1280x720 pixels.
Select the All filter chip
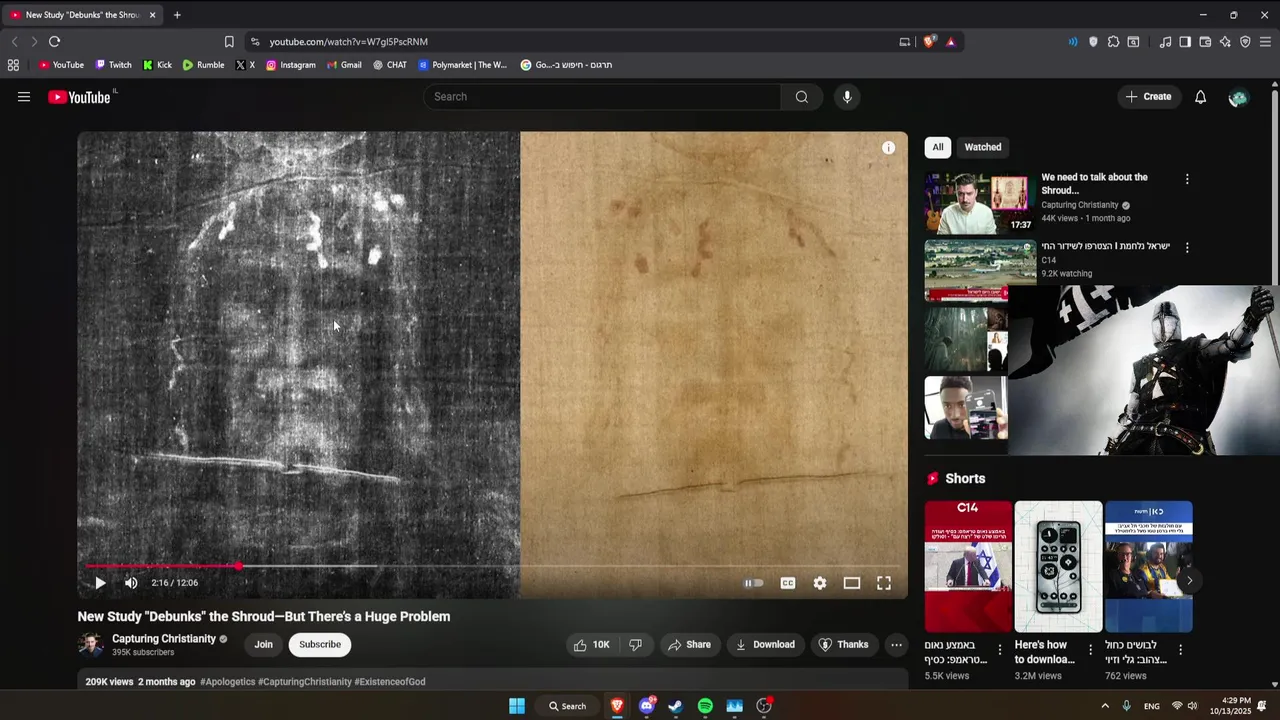click(938, 147)
